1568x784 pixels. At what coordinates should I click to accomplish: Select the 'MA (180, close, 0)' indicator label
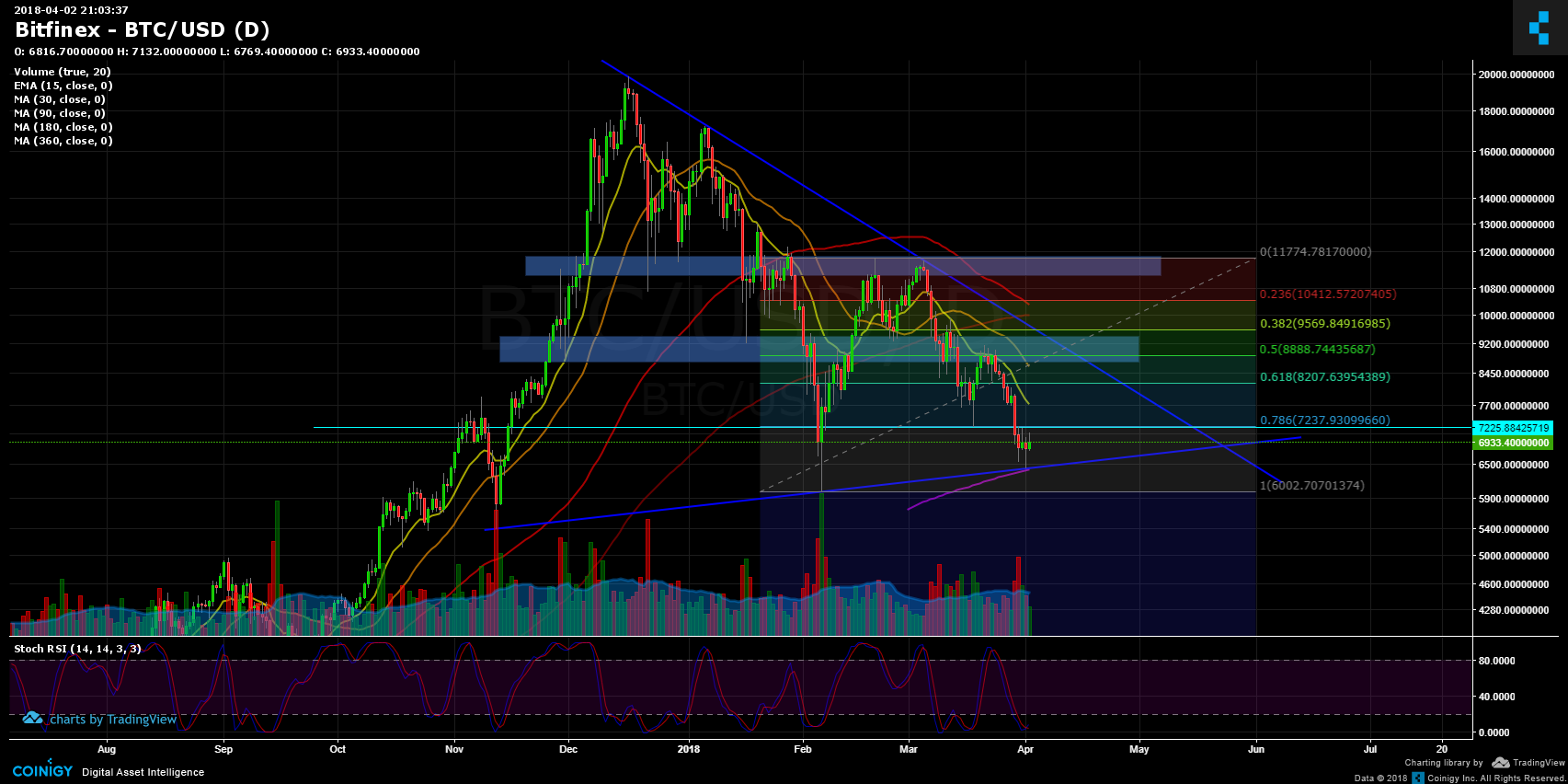pos(63,127)
